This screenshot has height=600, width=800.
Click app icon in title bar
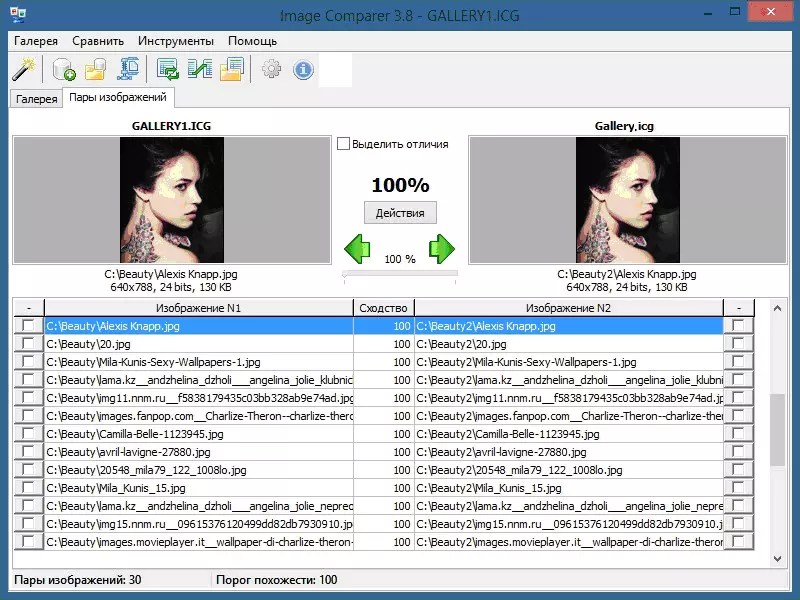tap(18, 14)
